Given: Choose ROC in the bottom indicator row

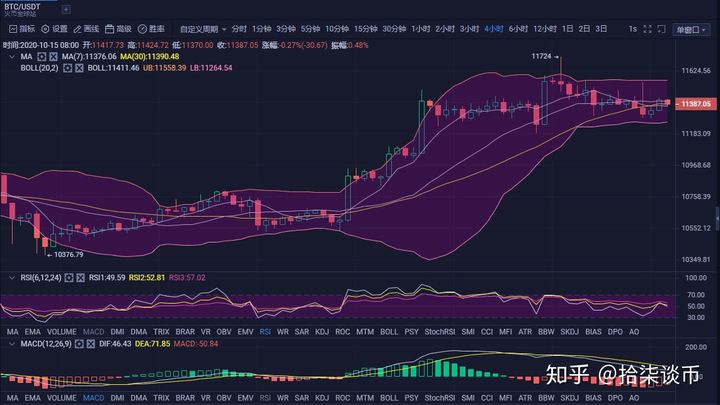Looking at the screenshot, I should pos(343,398).
